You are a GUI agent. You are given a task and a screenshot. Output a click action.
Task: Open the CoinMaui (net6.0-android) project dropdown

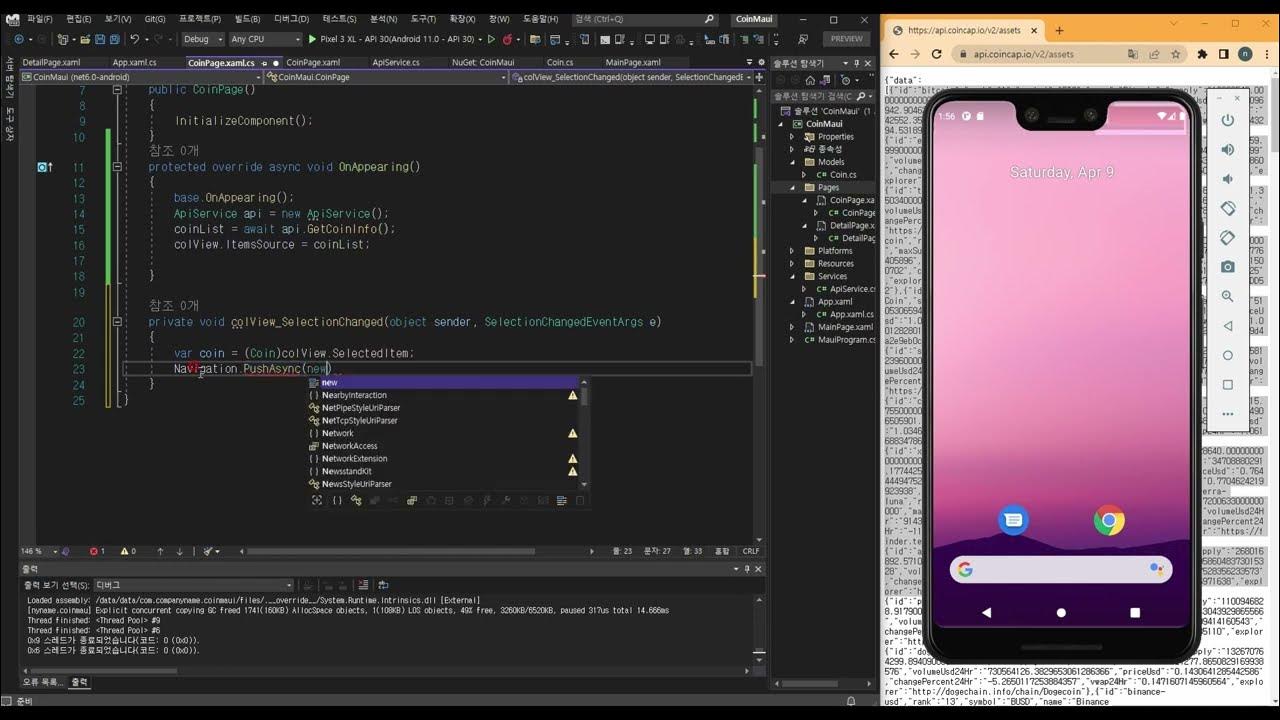tap(140, 77)
